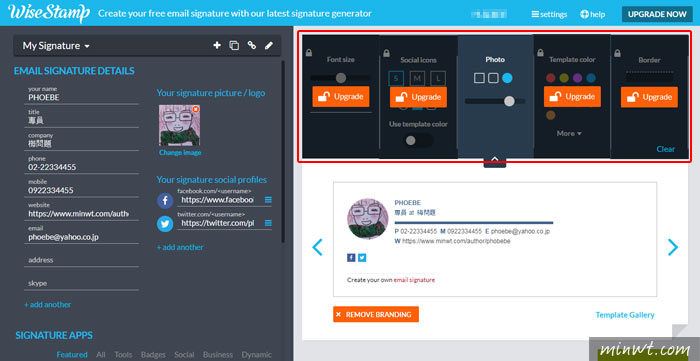Switch to Social apps tab
This screenshot has width=700, height=361.
tap(184, 355)
